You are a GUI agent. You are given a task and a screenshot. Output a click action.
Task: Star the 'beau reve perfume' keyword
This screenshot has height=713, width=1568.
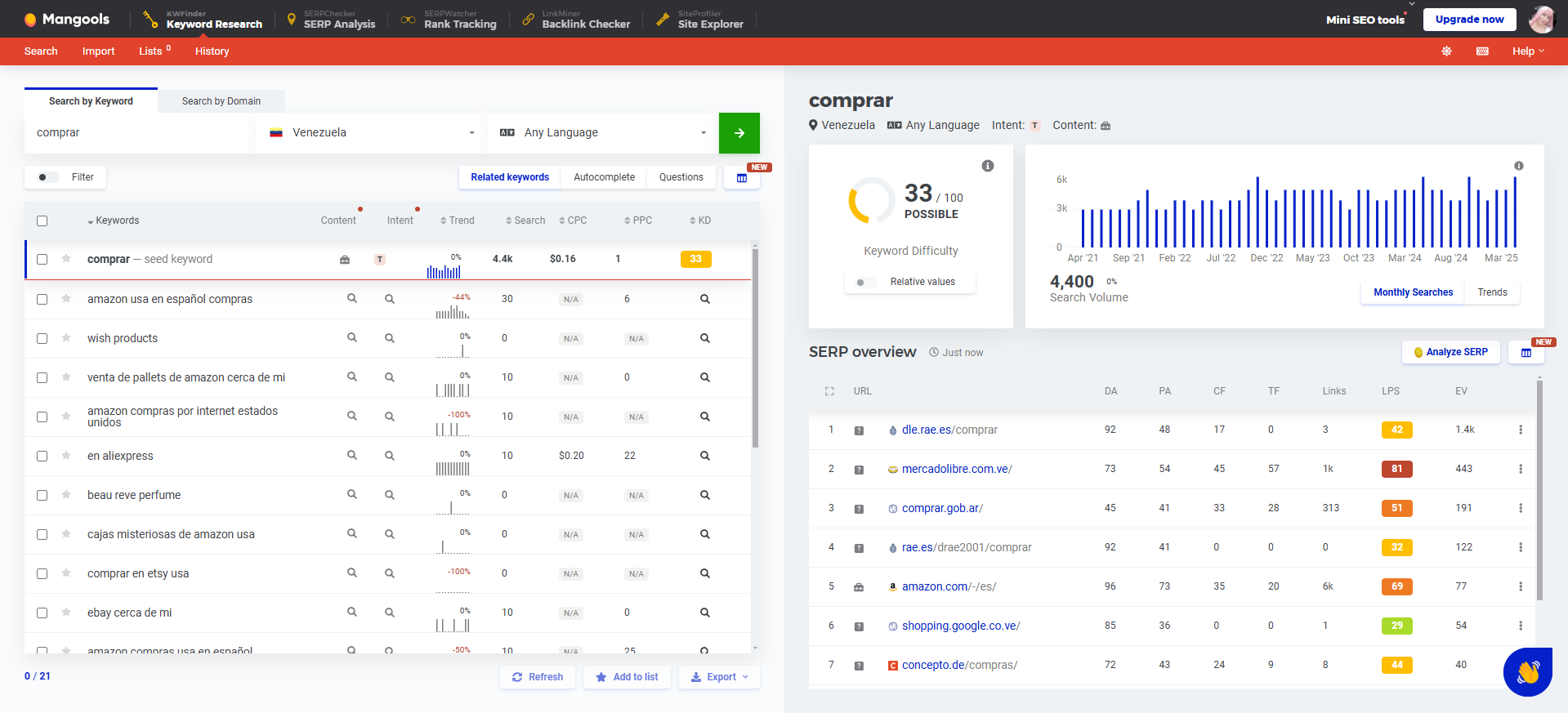(66, 494)
